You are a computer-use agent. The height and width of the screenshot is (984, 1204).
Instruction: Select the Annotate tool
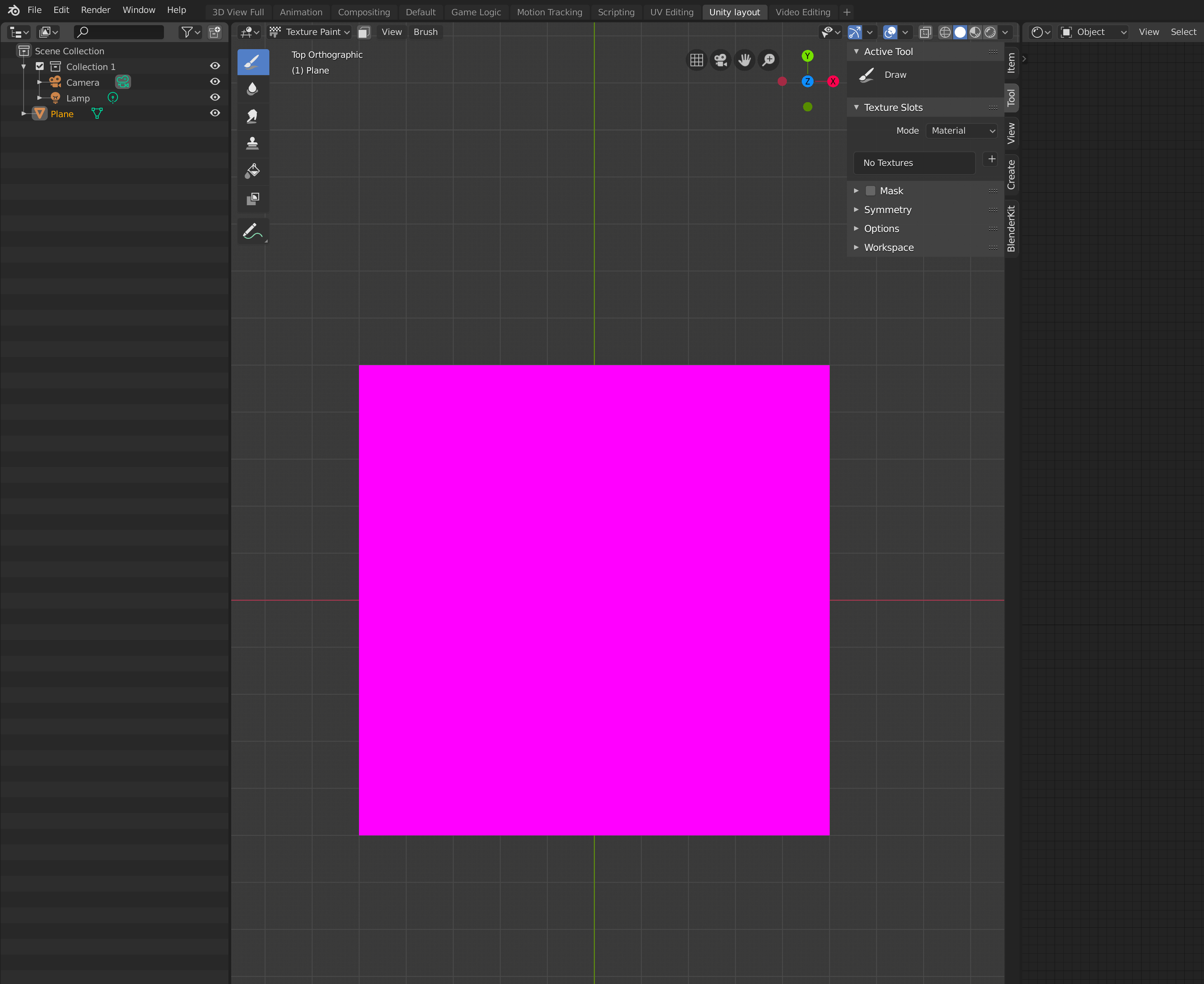coord(253,231)
